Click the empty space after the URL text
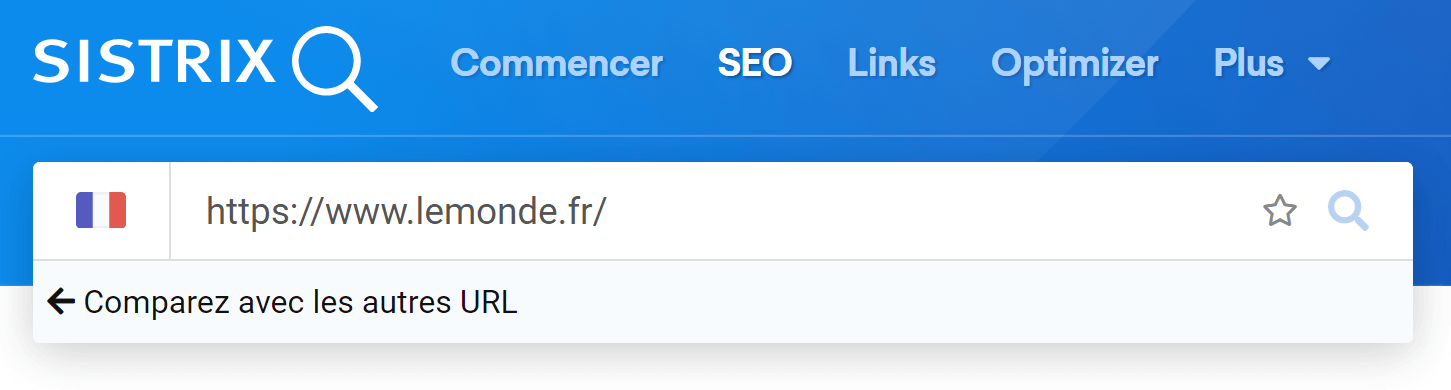 point(930,211)
